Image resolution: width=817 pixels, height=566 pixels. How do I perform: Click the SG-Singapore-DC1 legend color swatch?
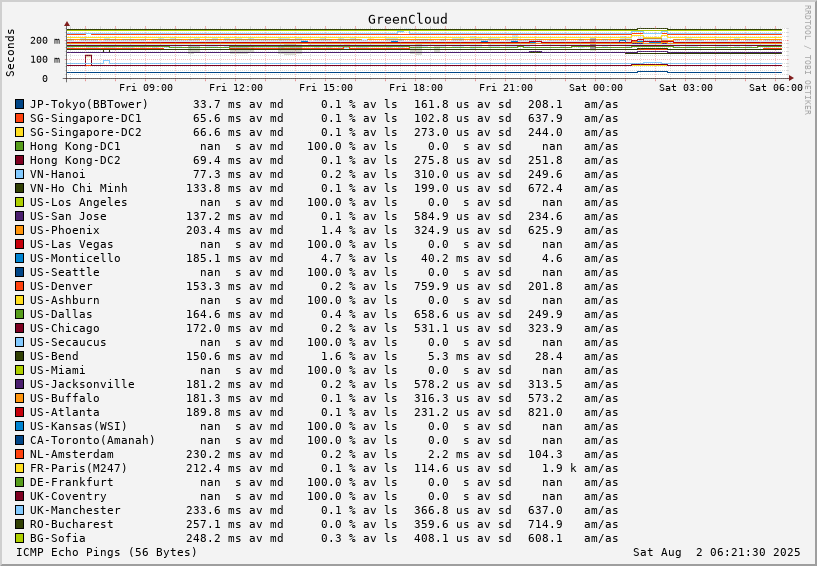point(20,118)
